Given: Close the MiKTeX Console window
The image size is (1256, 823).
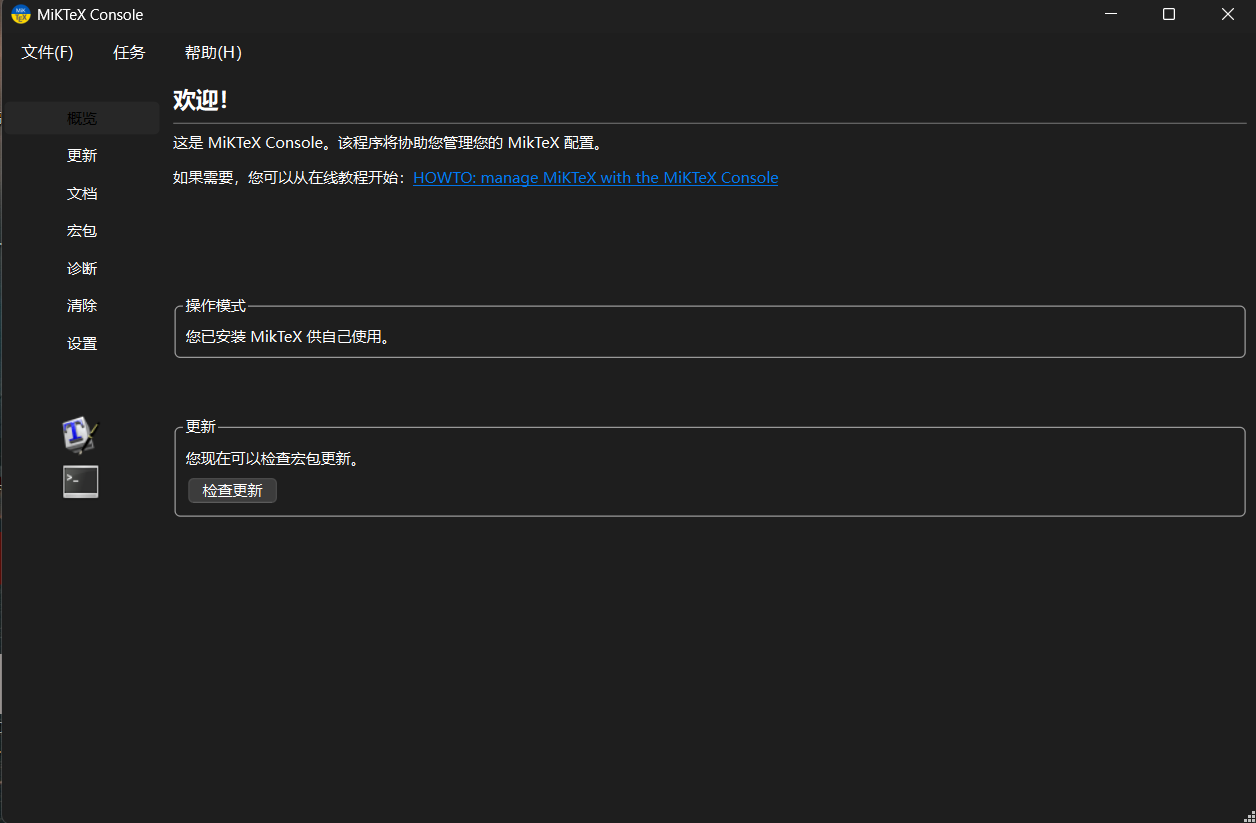Looking at the screenshot, I should point(1227,14).
